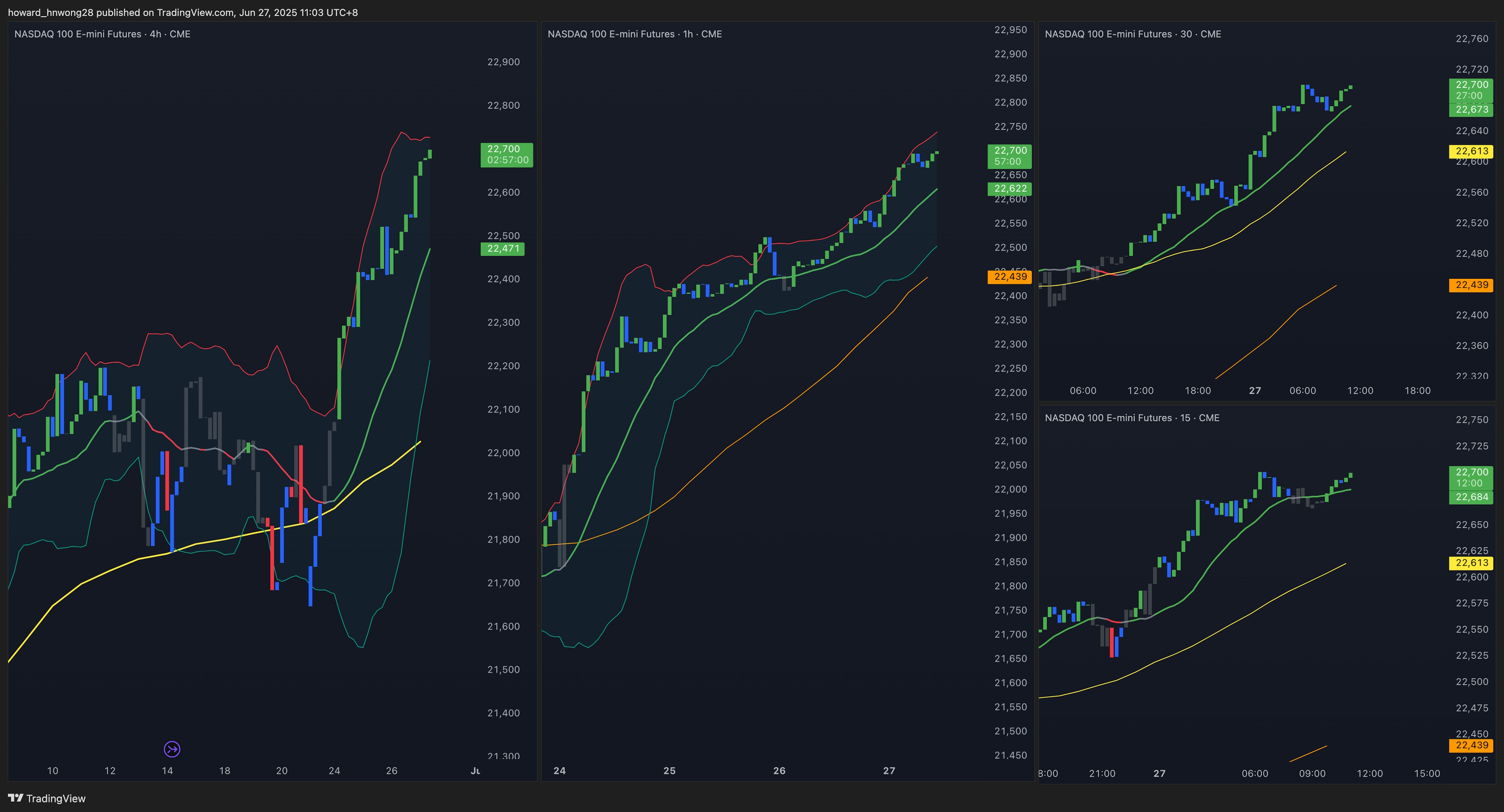
Task: Click the NASDAQ 100 E-mini Futures 4h title
Action: point(102,34)
